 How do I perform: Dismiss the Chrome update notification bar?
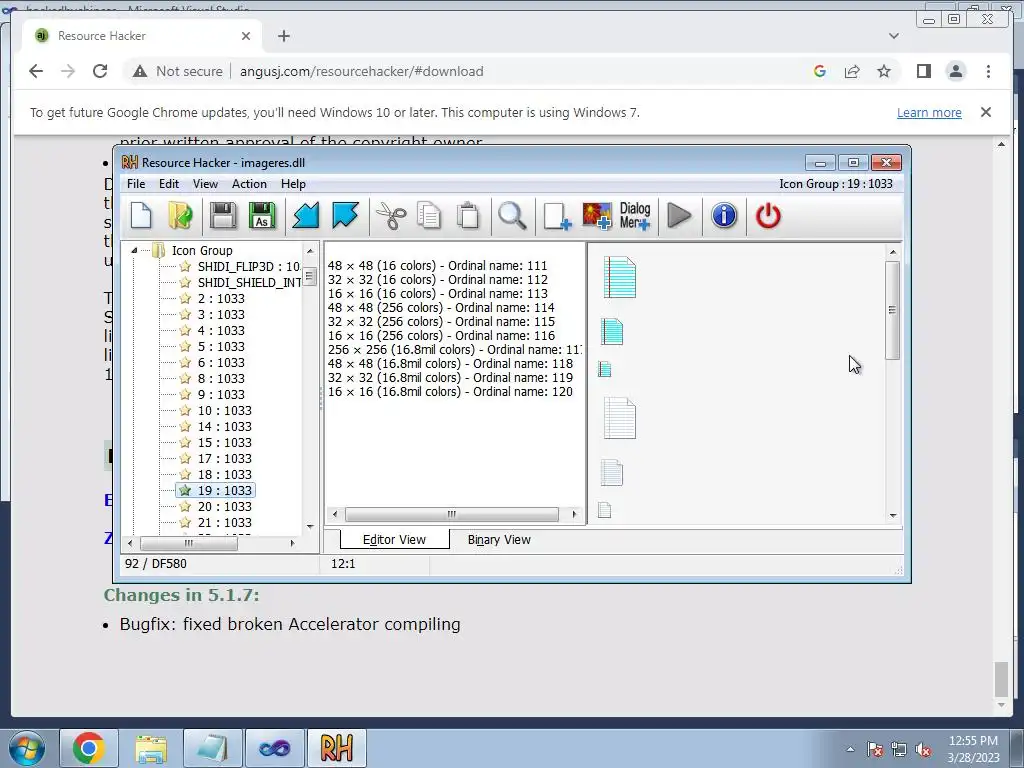pyautogui.click(x=985, y=112)
